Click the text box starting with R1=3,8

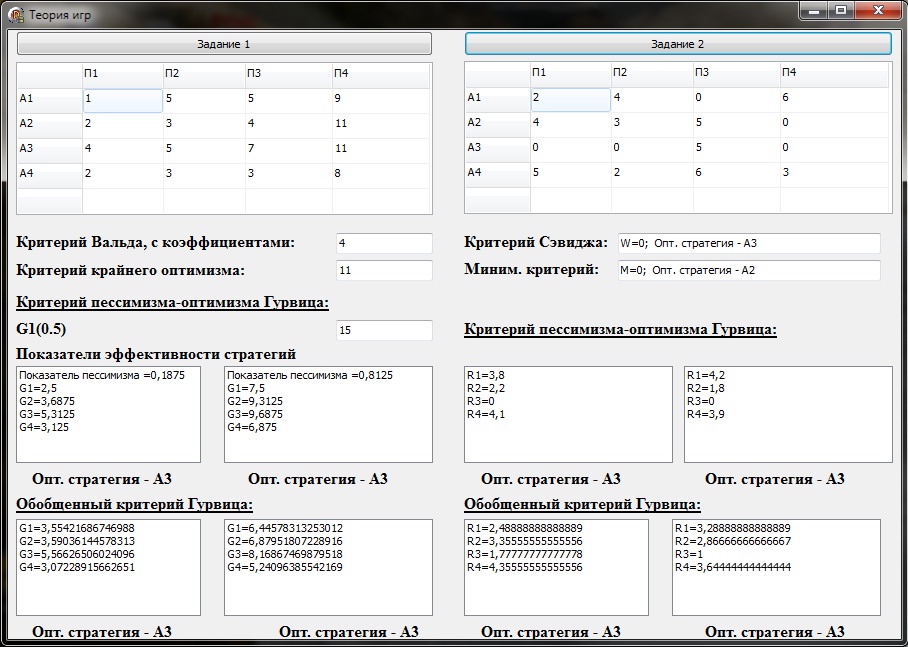pyautogui.click(x=568, y=414)
